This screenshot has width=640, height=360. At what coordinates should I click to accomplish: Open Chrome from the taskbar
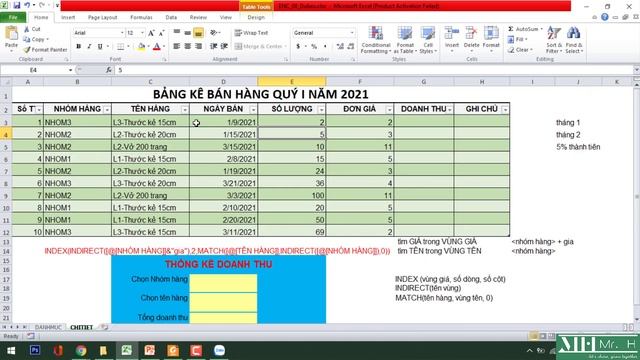tap(81, 351)
